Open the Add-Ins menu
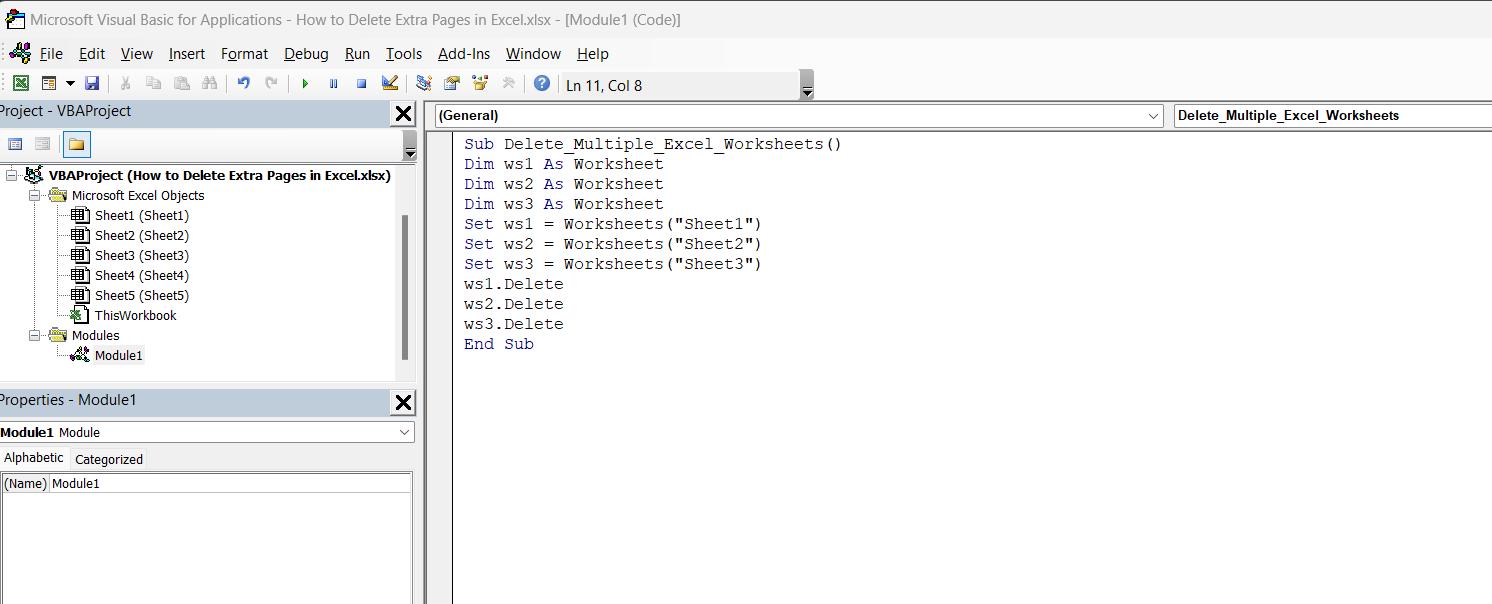 464,54
